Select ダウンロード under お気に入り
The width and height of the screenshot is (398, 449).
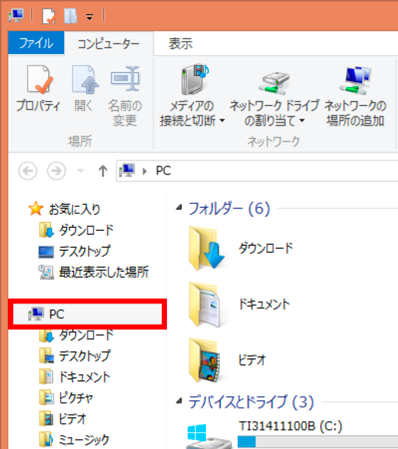[x=76, y=230]
